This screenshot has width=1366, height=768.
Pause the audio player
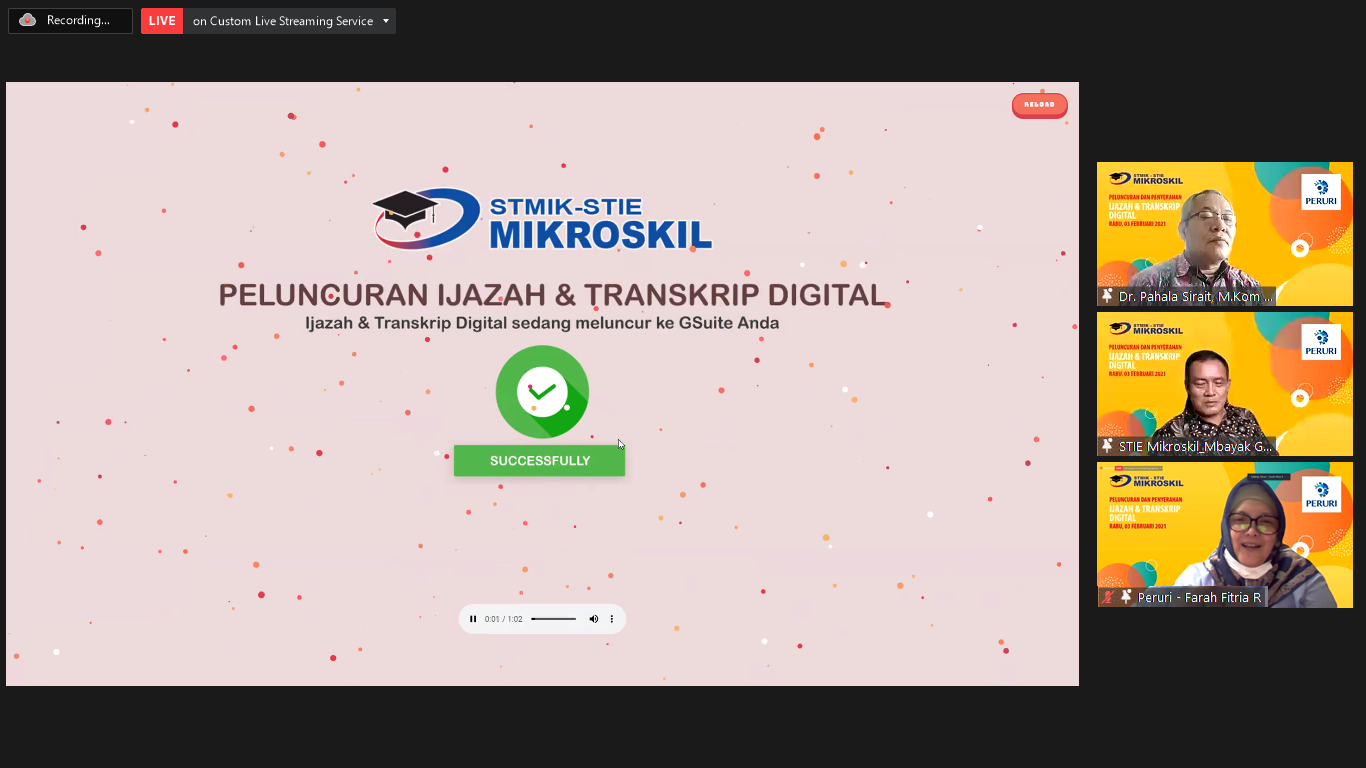[x=473, y=619]
